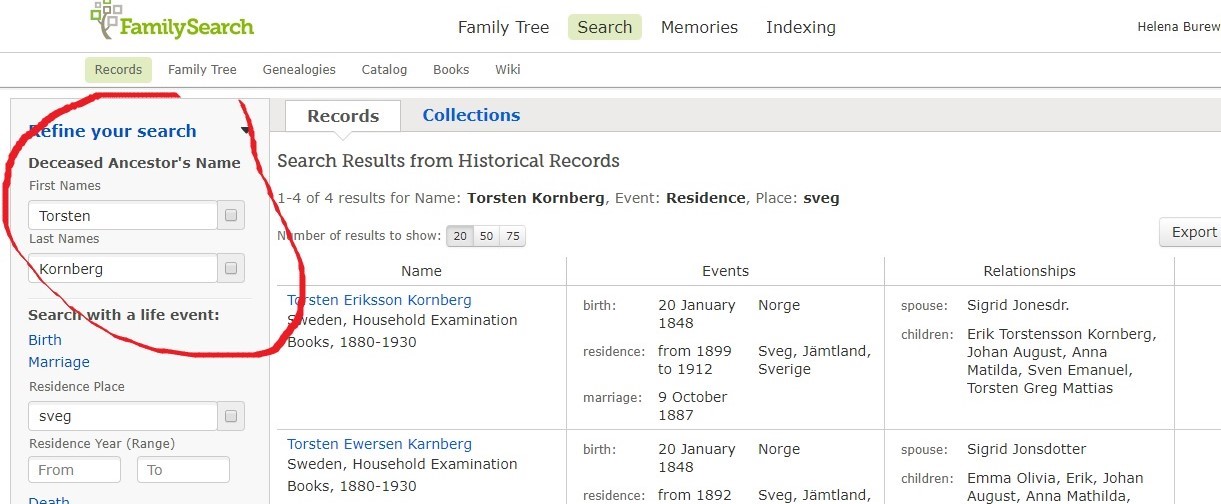Click the FamilySearch tree logo
The image size is (1221, 504).
106,20
